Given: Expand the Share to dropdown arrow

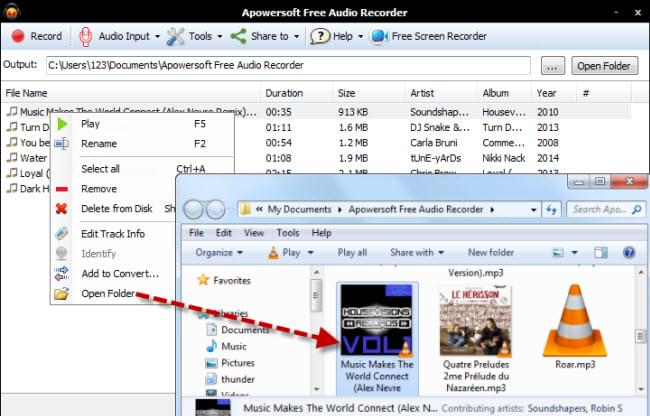Looking at the screenshot, I should pyautogui.click(x=296, y=36).
